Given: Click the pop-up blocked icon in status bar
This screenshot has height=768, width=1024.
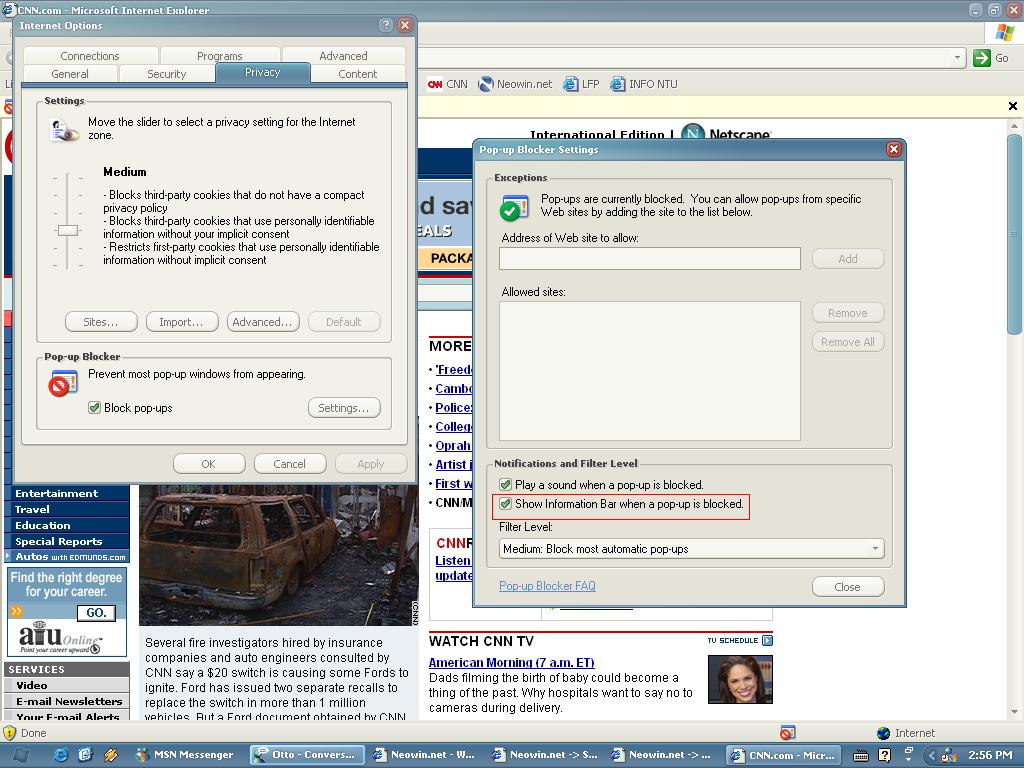Looking at the screenshot, I should [788, 733].
